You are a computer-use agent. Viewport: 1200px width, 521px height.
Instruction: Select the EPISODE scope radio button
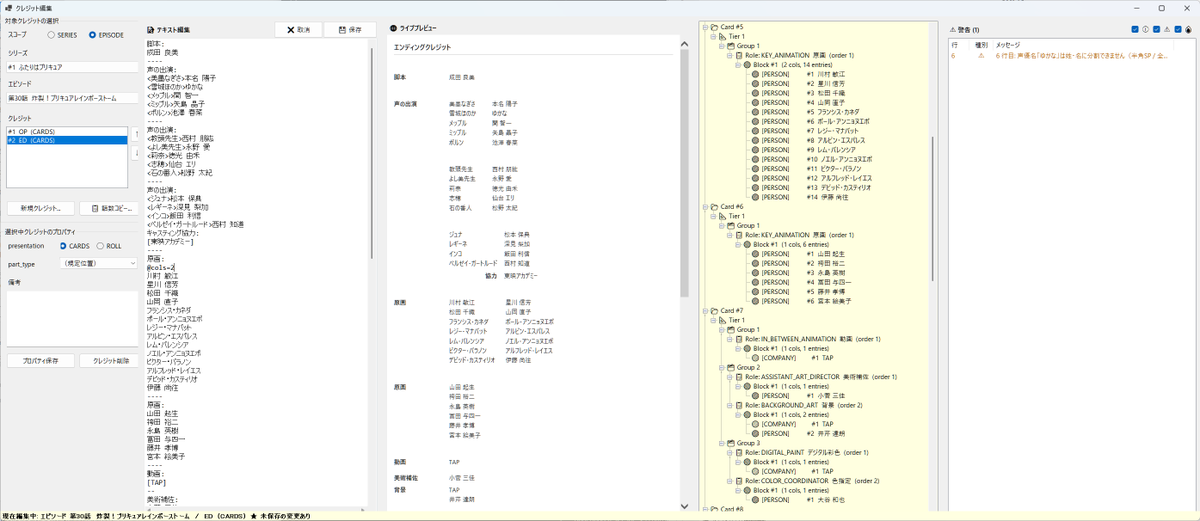point(93,35)
